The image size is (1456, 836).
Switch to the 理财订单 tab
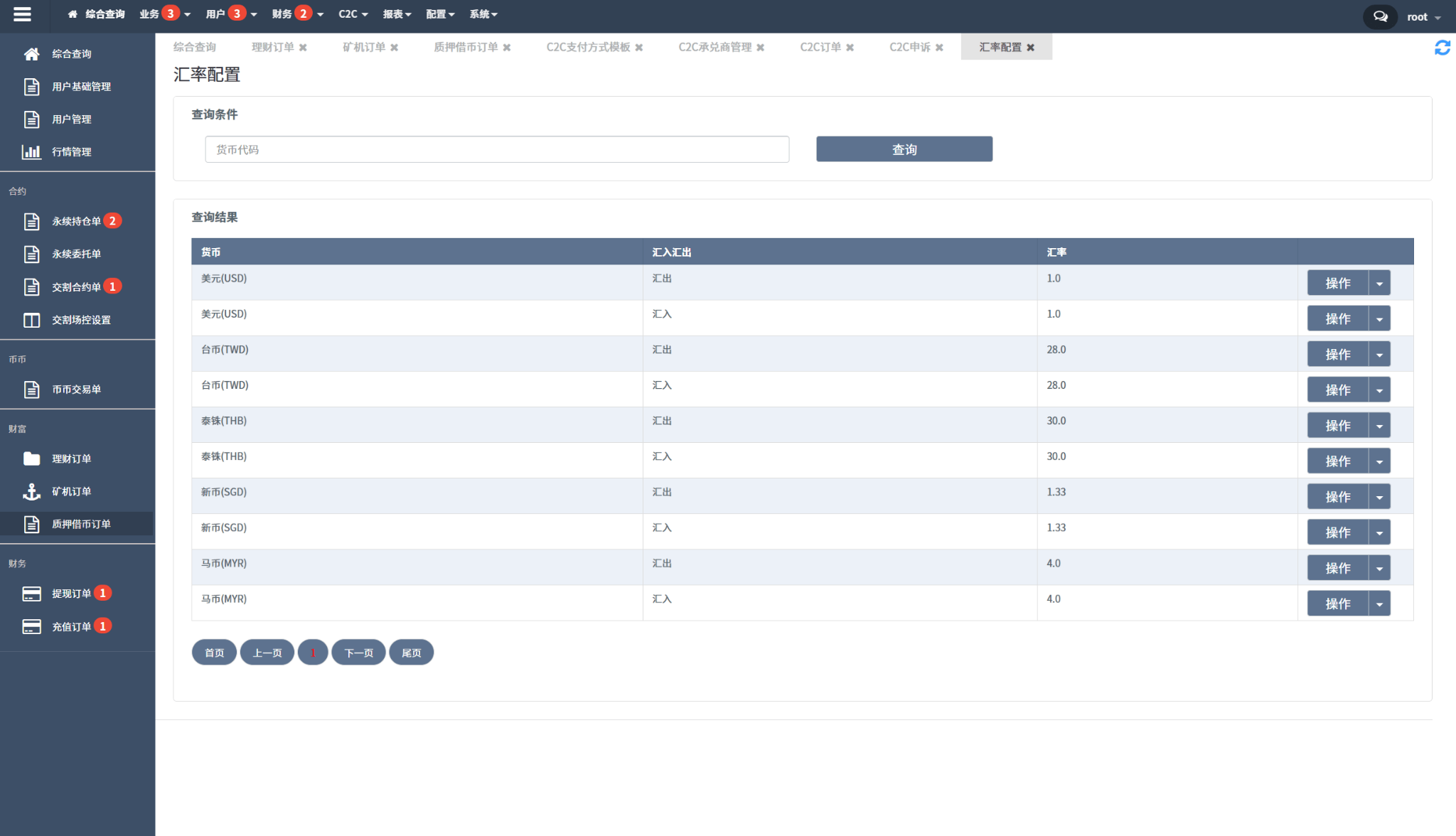point(273,47)
